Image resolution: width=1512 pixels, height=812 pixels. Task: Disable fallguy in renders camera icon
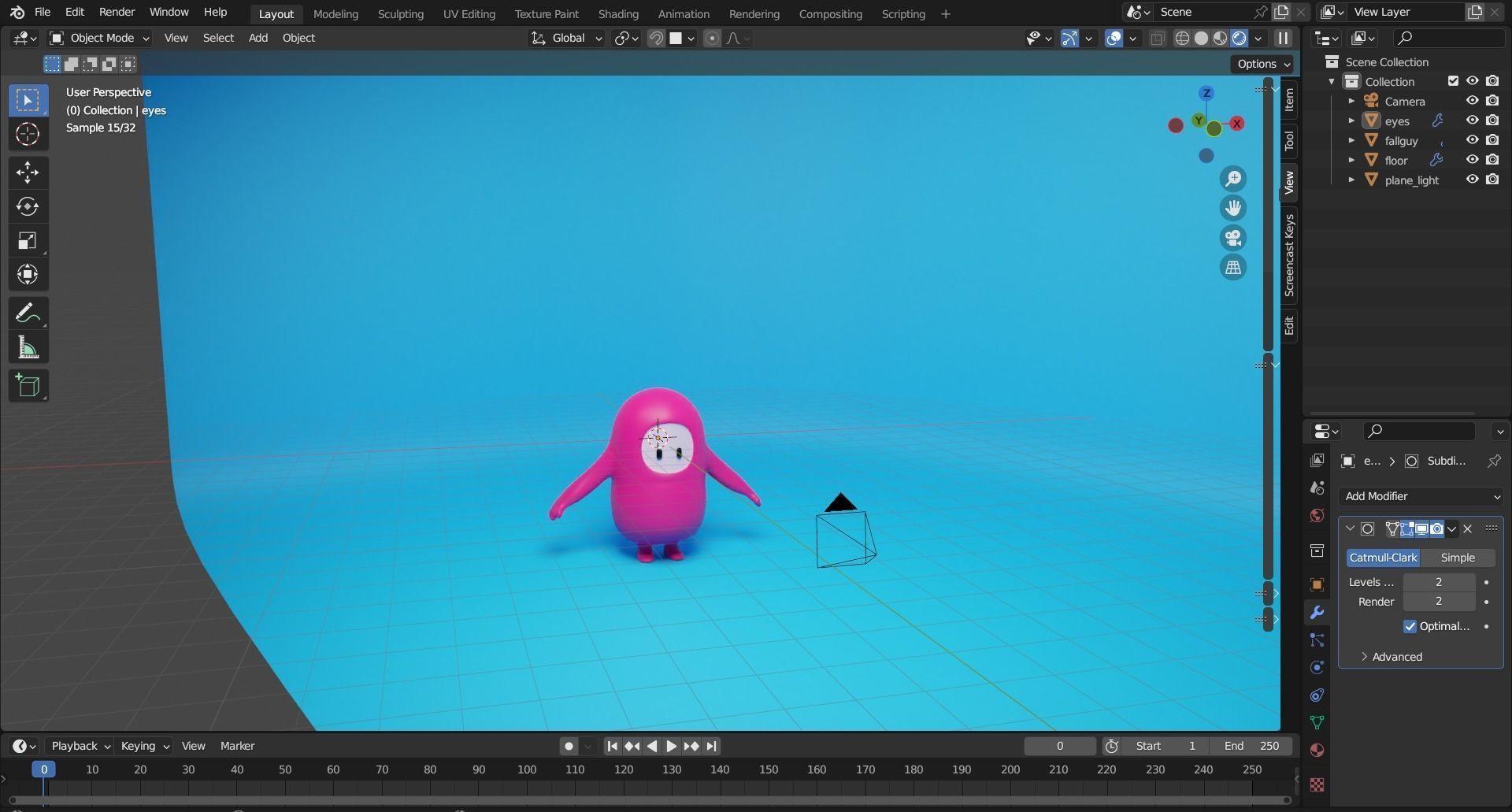(x=1492, y=140)
